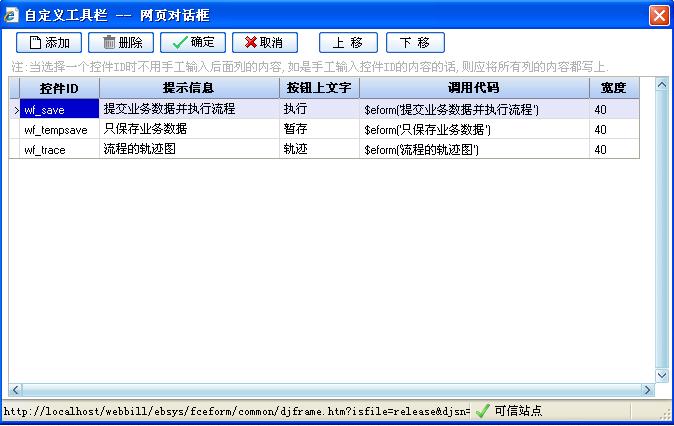Image resolution: width=674 pixels, height=426 pixels.
Task: Select the wf_save cell
Action: coord(59,109)
